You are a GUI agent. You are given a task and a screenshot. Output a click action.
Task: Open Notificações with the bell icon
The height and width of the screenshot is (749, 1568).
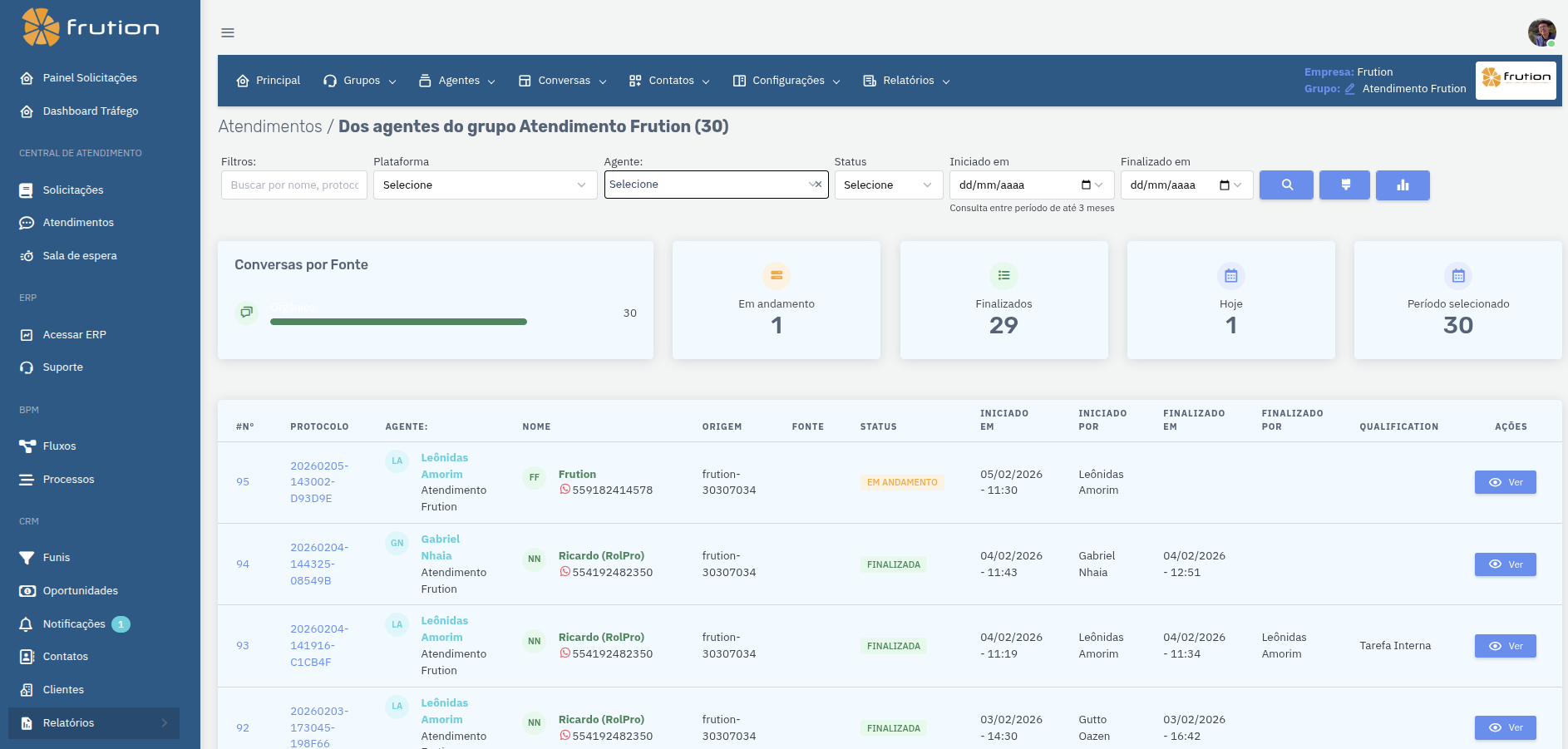(25, 623)
